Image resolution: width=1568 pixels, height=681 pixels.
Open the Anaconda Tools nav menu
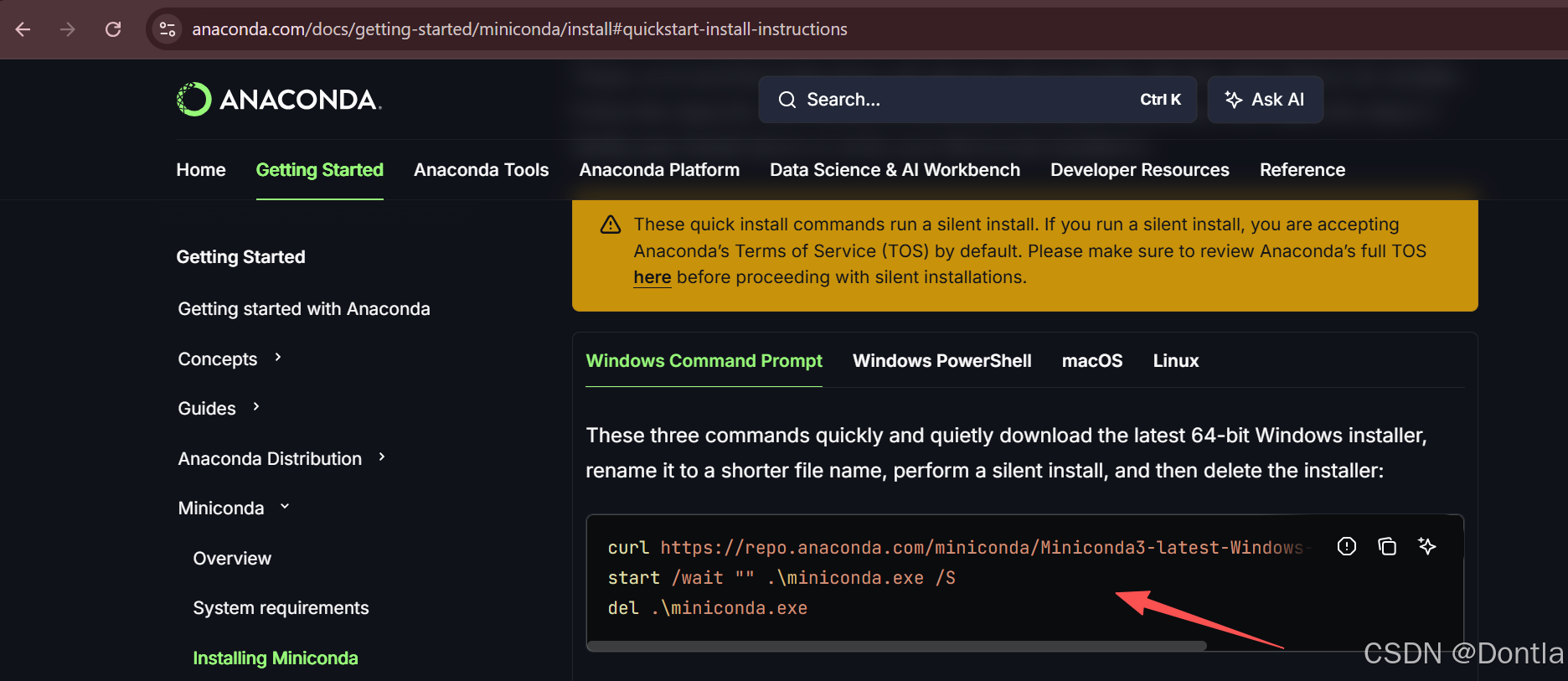point(482,170)
